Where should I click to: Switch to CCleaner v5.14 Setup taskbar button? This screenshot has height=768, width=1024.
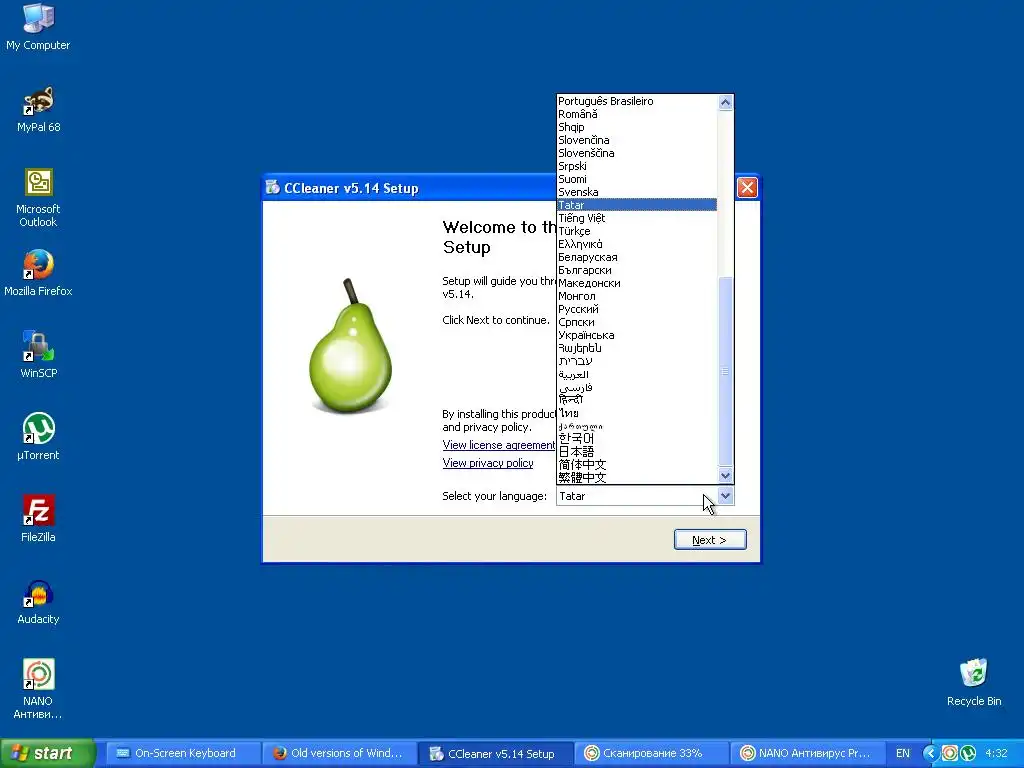click(x=496, y=753)
